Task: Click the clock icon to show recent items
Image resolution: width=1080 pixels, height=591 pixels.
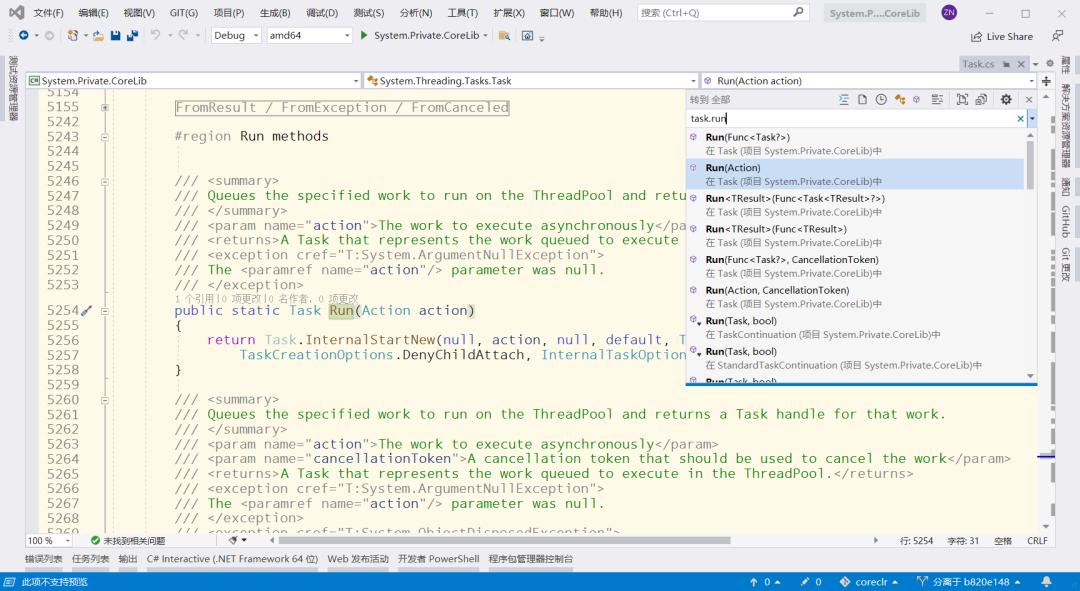Action: point(880,99)
